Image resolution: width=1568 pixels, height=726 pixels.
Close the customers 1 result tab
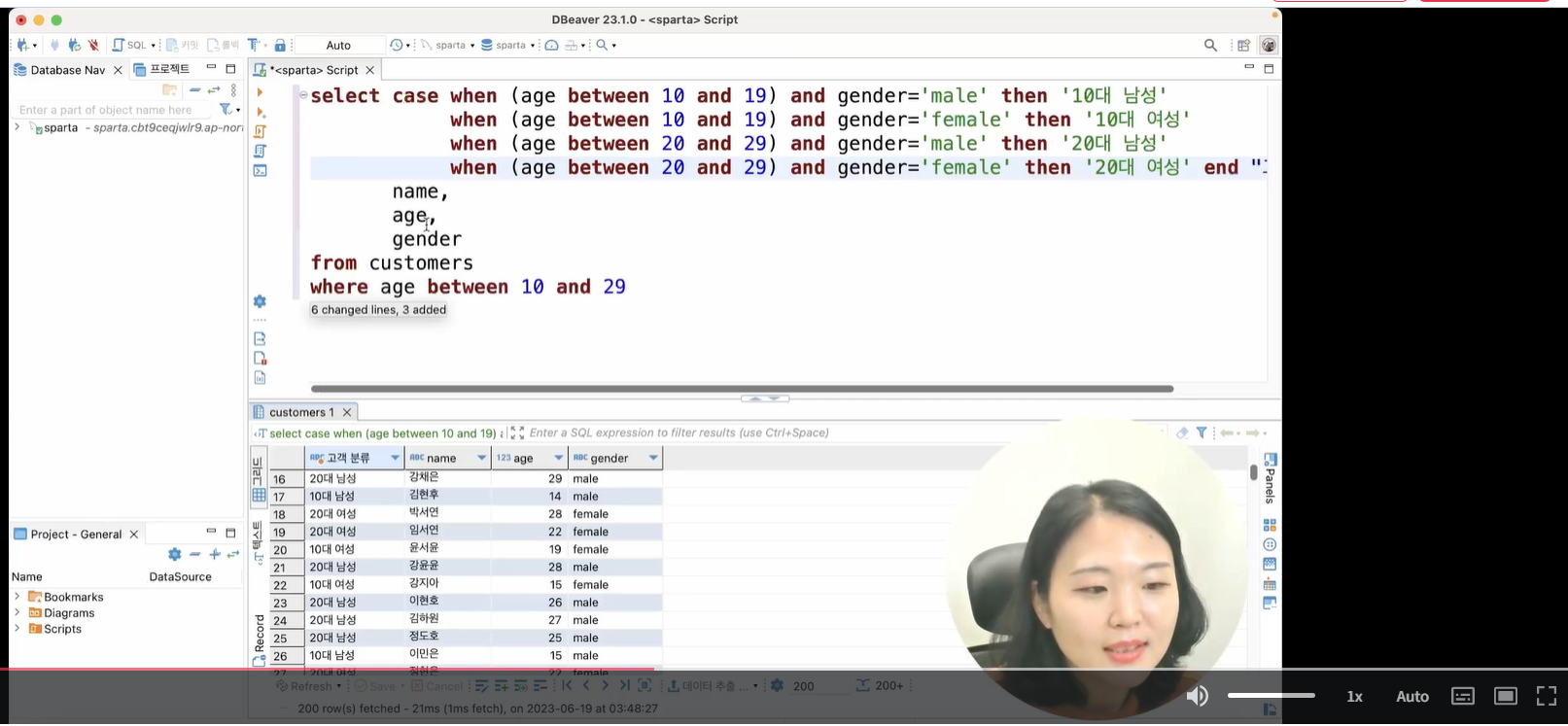(347, 412)
